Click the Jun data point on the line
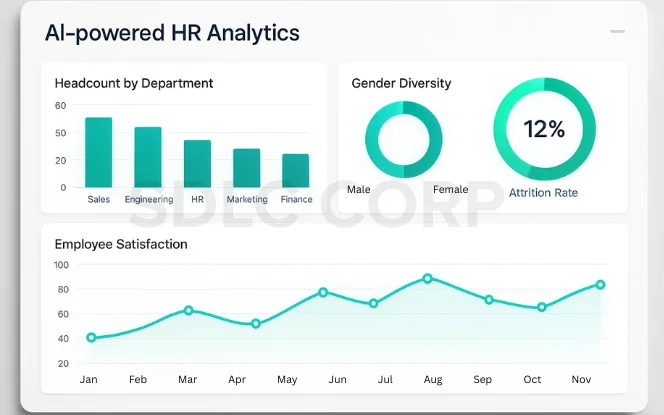Image resolution: width=664 pixels, height=415 pixels. (x=323, y=292)
